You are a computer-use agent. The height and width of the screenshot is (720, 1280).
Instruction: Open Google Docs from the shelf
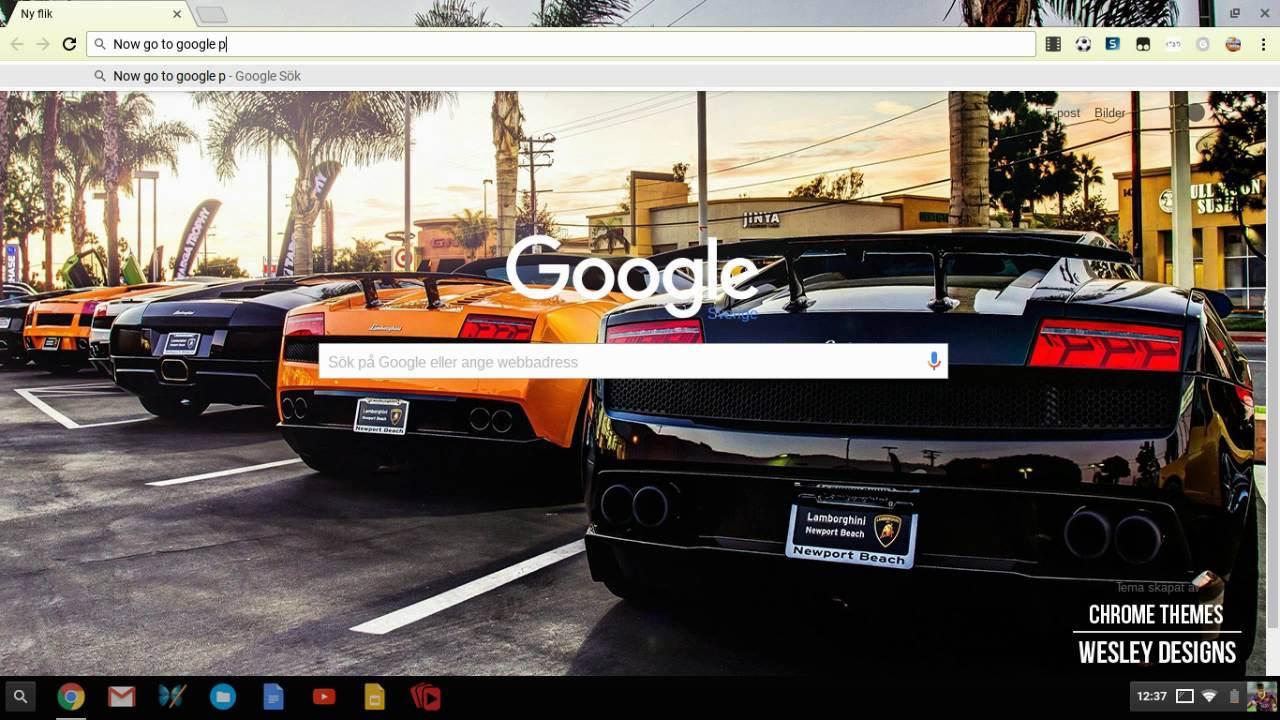273,696
